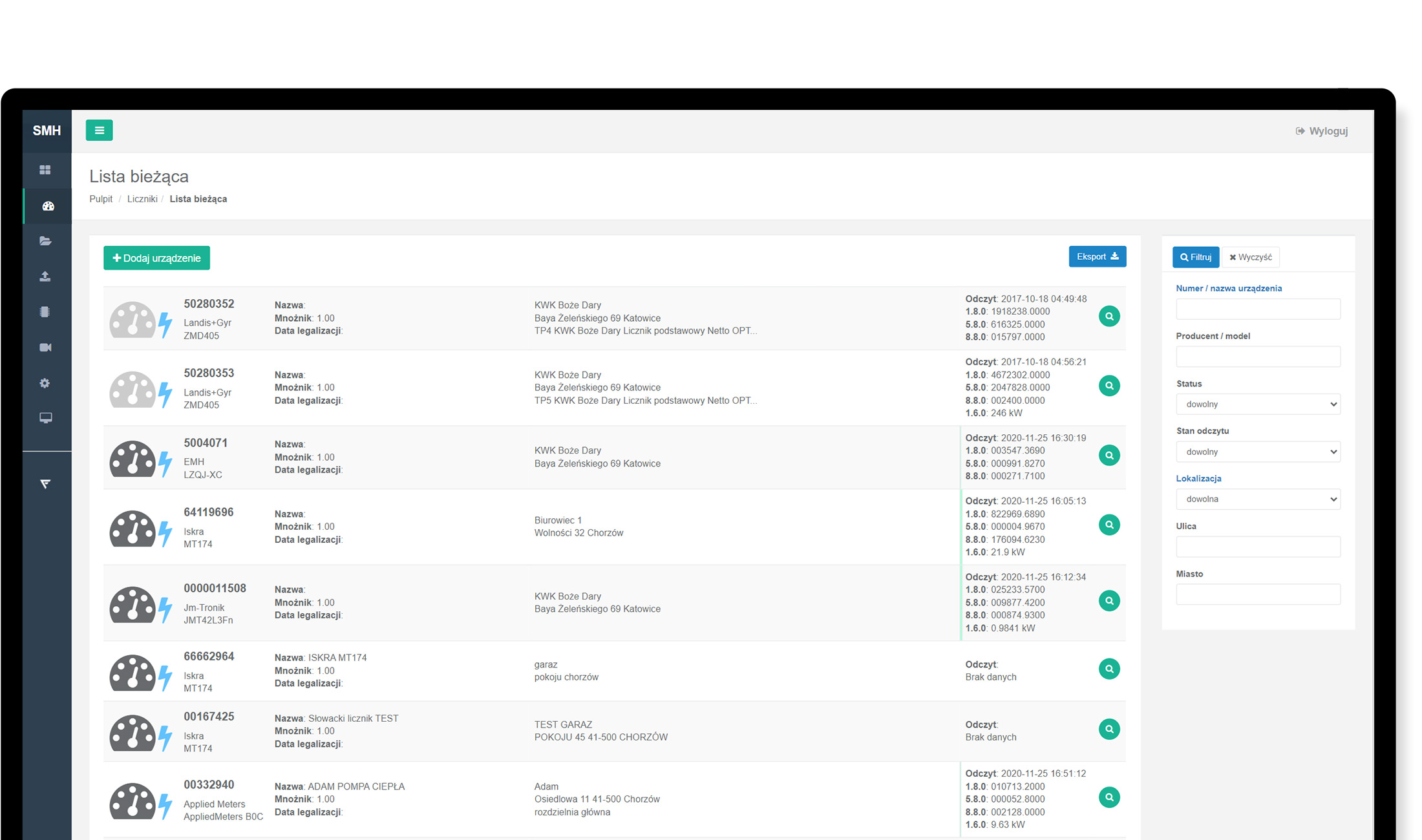The image size is (1422, 840).
Task: Focus the Numer / nazwa urządzenia field
Action: (x=1258, y=309)
